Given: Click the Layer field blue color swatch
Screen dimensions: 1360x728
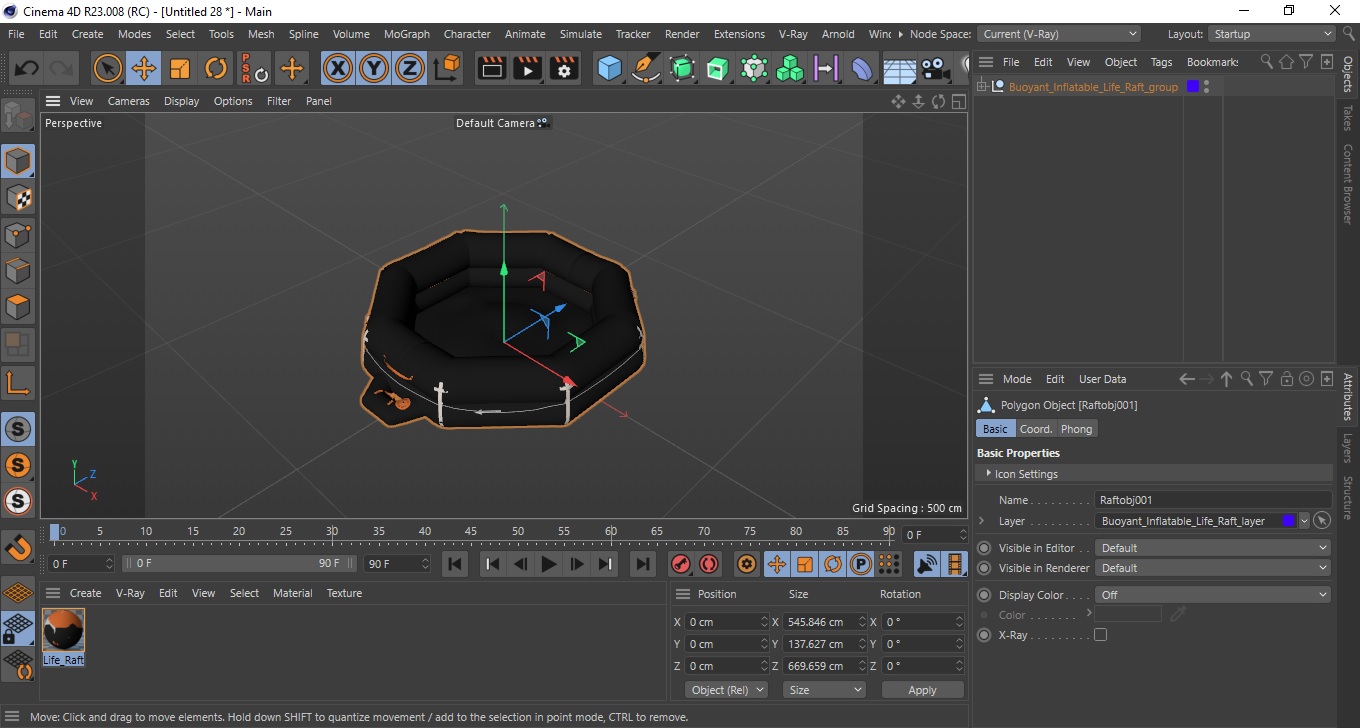Looking at the screenshot, I should 1289,521.
